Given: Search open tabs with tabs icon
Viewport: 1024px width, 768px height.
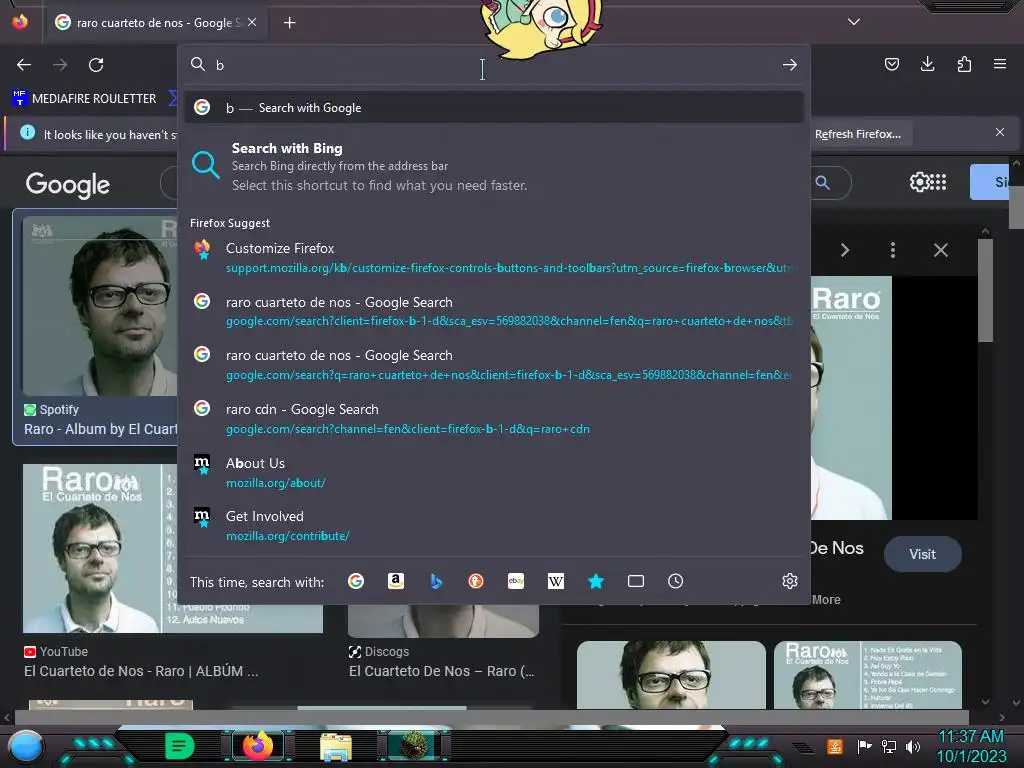Looking at the screenshot, I should [x=635, y=581].
